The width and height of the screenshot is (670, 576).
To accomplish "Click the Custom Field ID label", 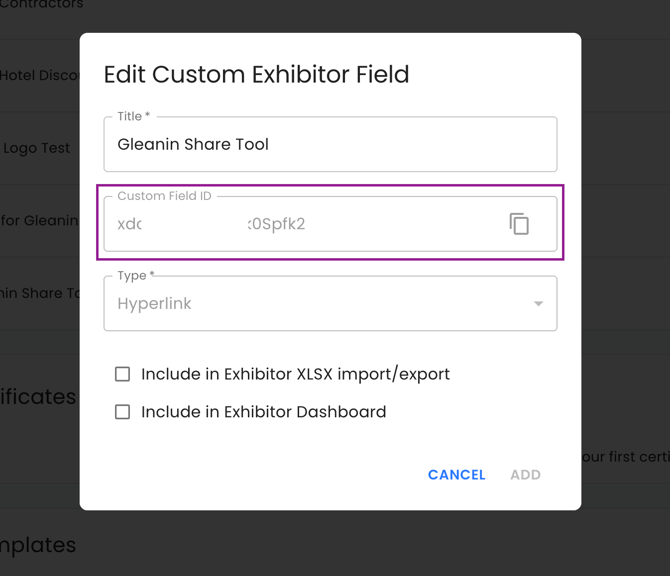I will pyautogui.click(x=165, y=196).
